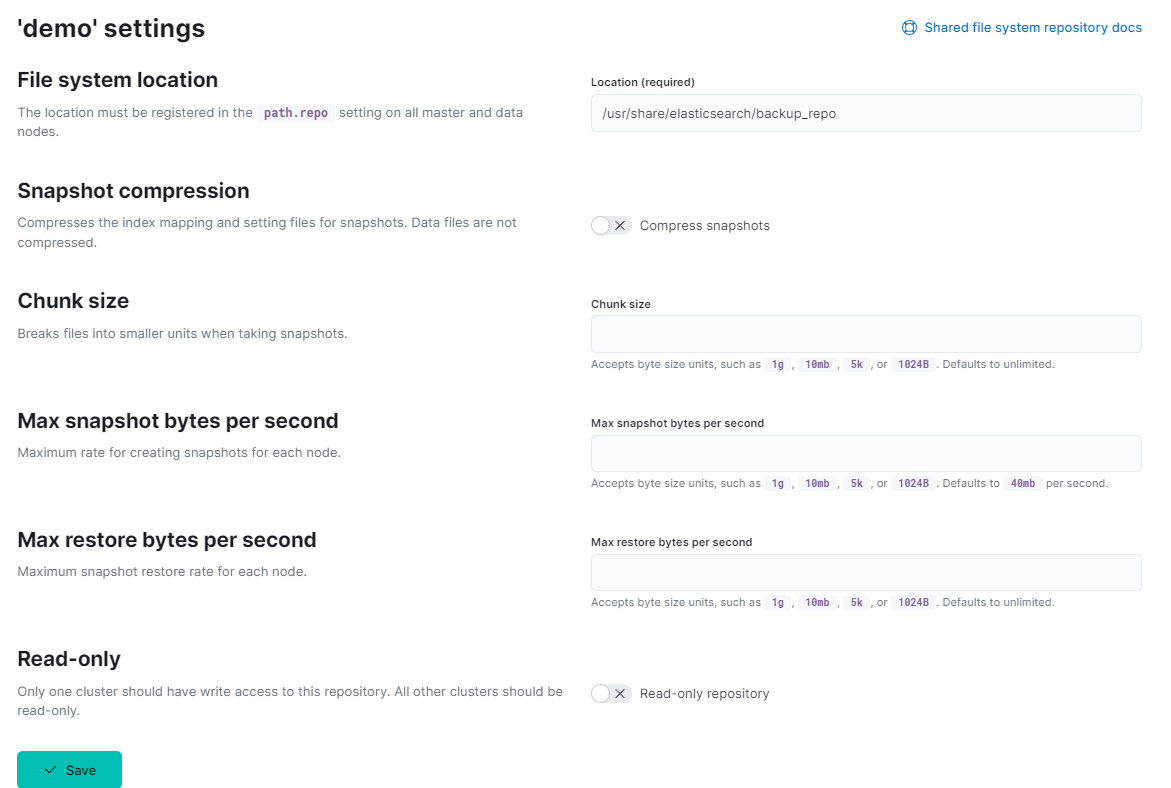Open Shared file system repository docs link
The height and width of the screenshot is (788, 1171).
pos(1032,28)
